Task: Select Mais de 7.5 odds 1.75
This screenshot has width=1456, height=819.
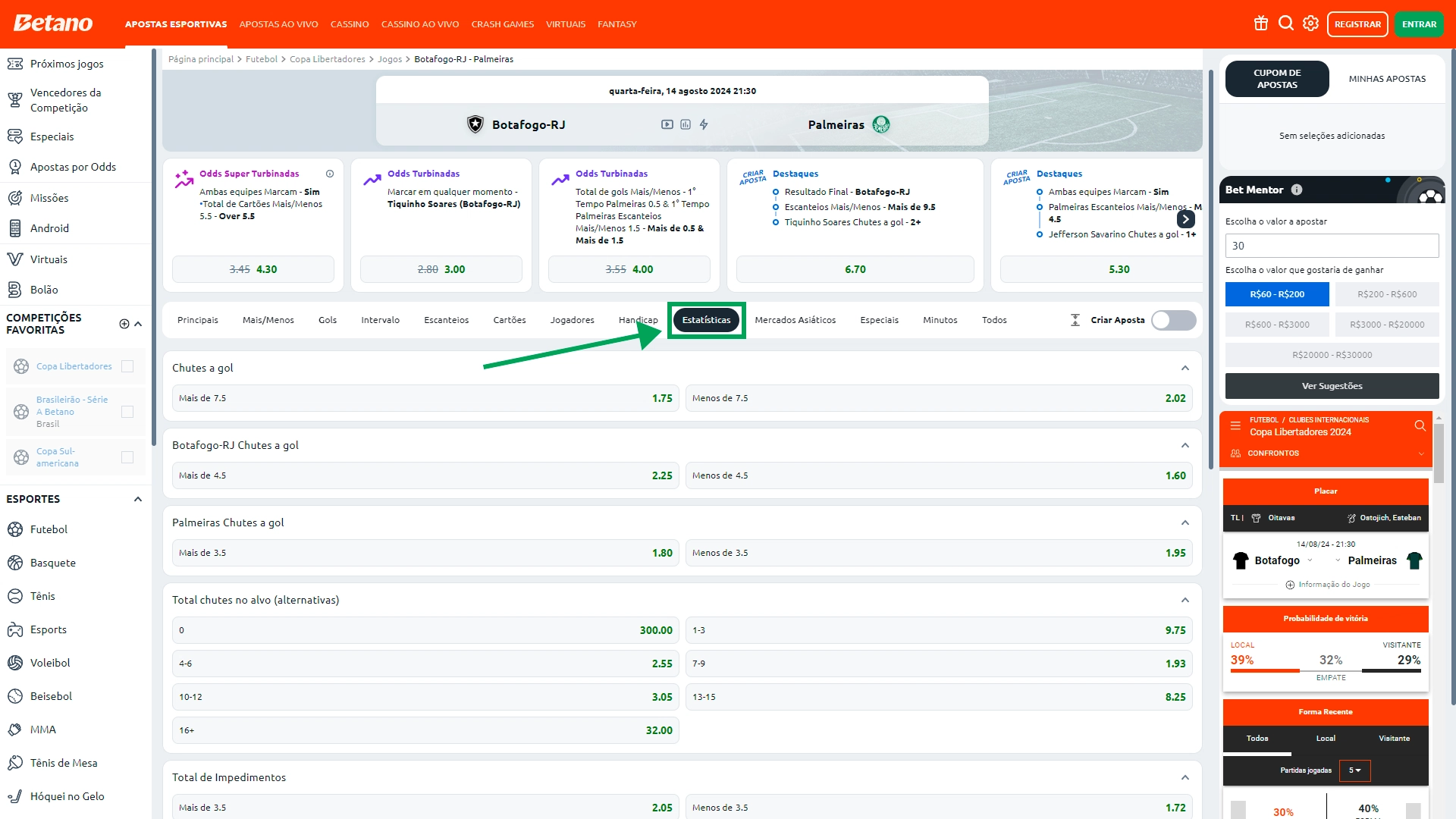Action: coord(426,398)
